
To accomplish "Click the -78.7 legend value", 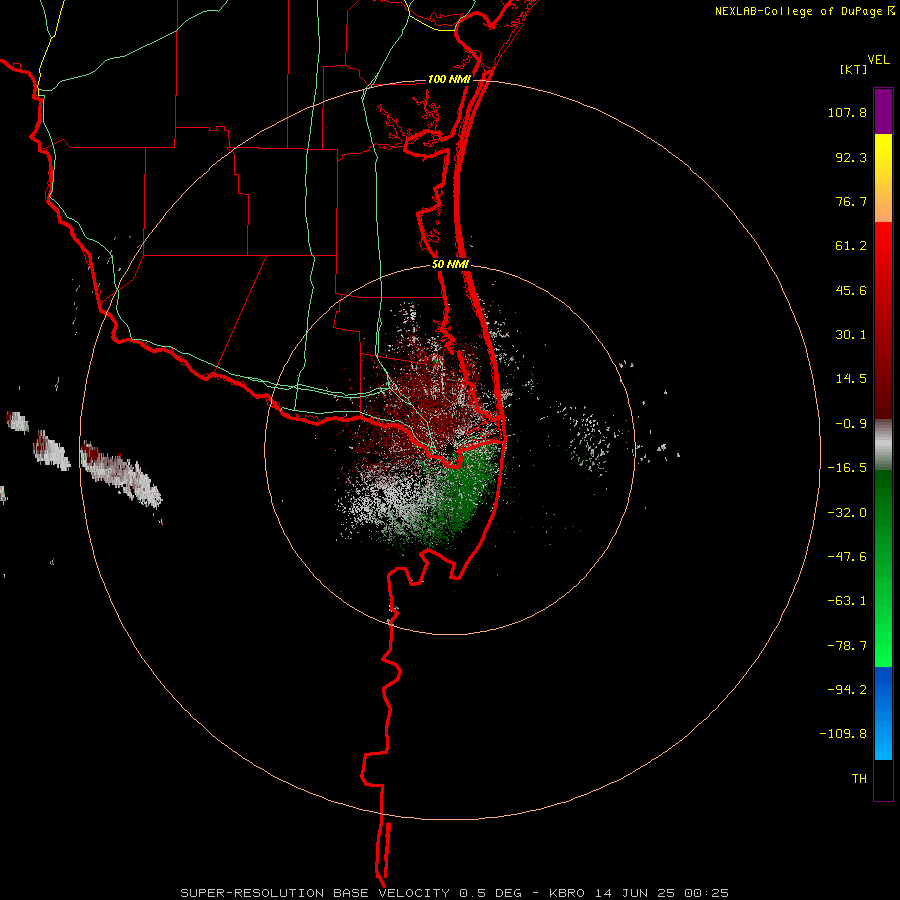I will [847, 646].
